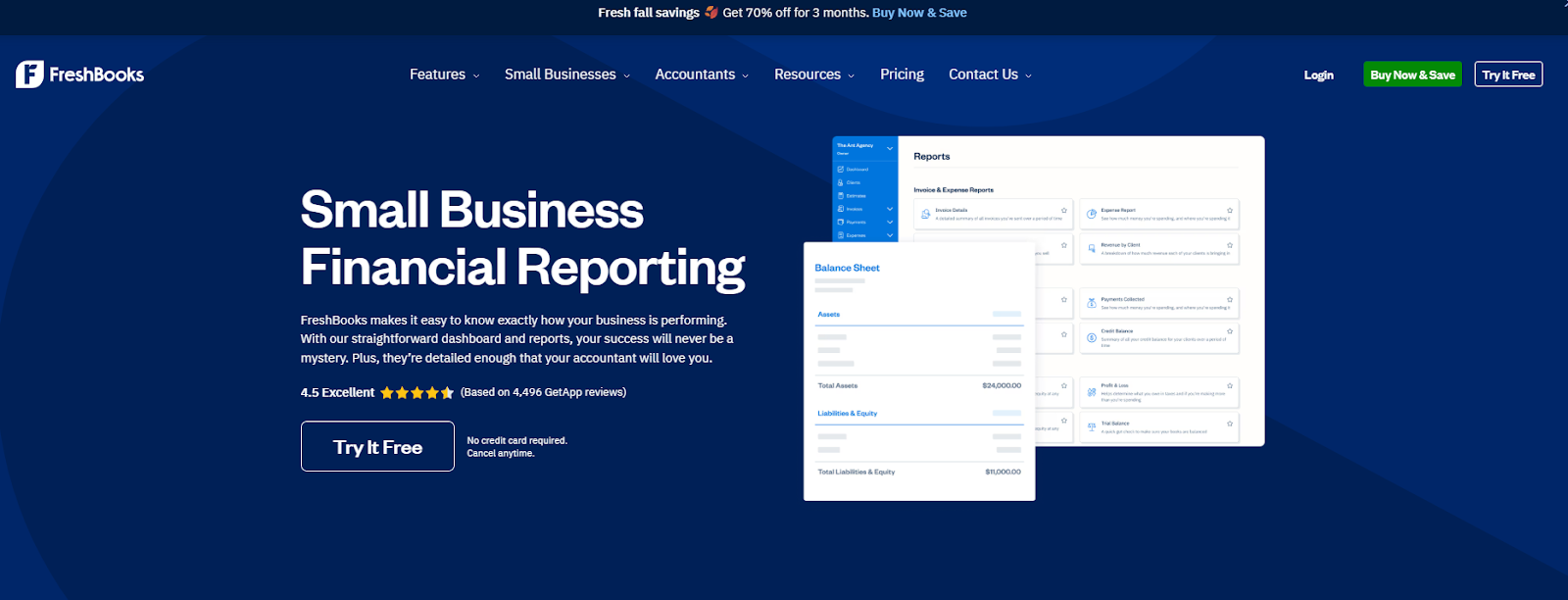Expand the Expenses chevron in preview sidebar
Image resolution: width=1568 pixels, height=600 pixels.
click(890, 235)
